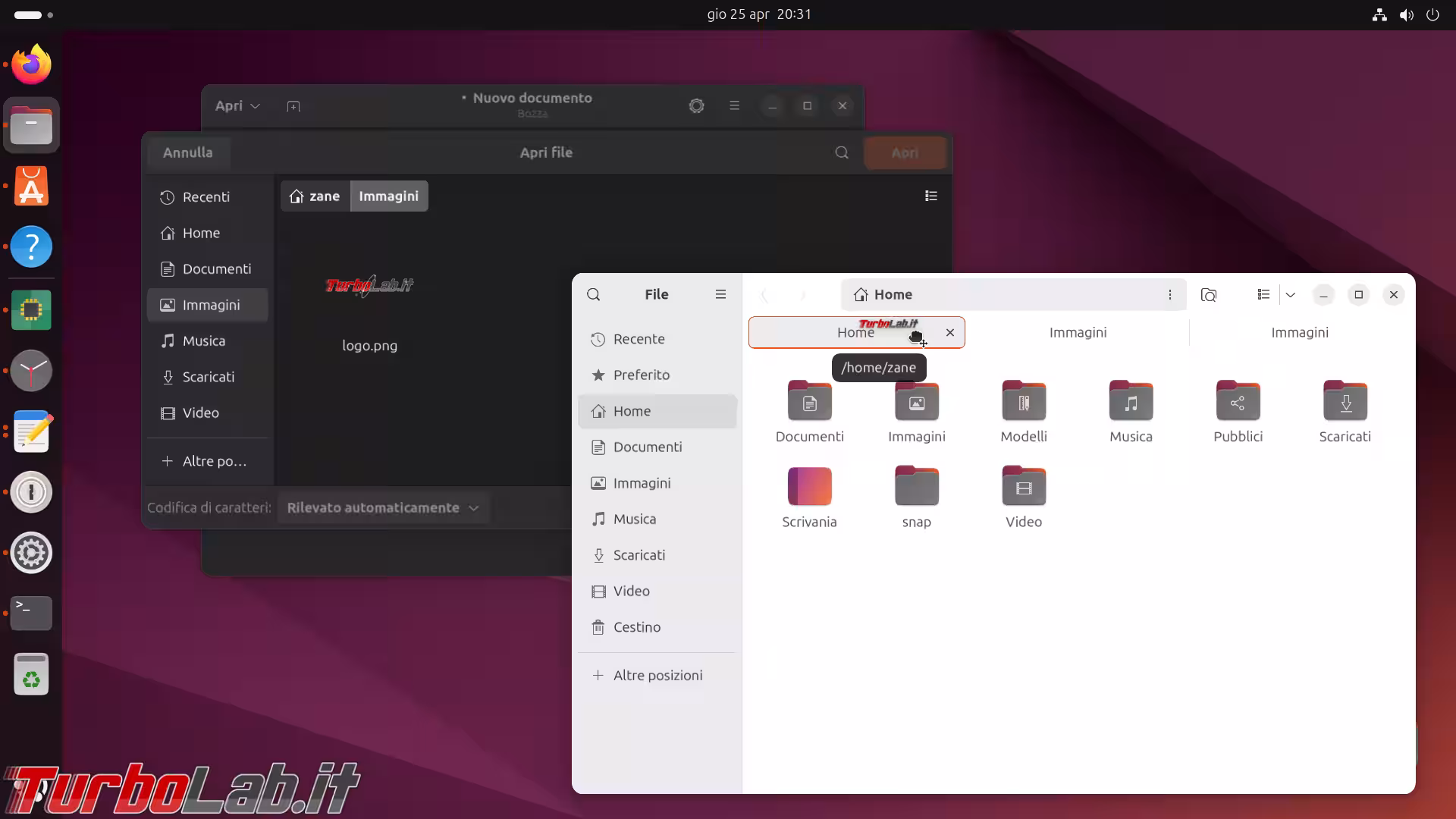1456x819 pixels.
Task: Expand the view options chevron in Nautilus
Action: [x=1291, y=295]
